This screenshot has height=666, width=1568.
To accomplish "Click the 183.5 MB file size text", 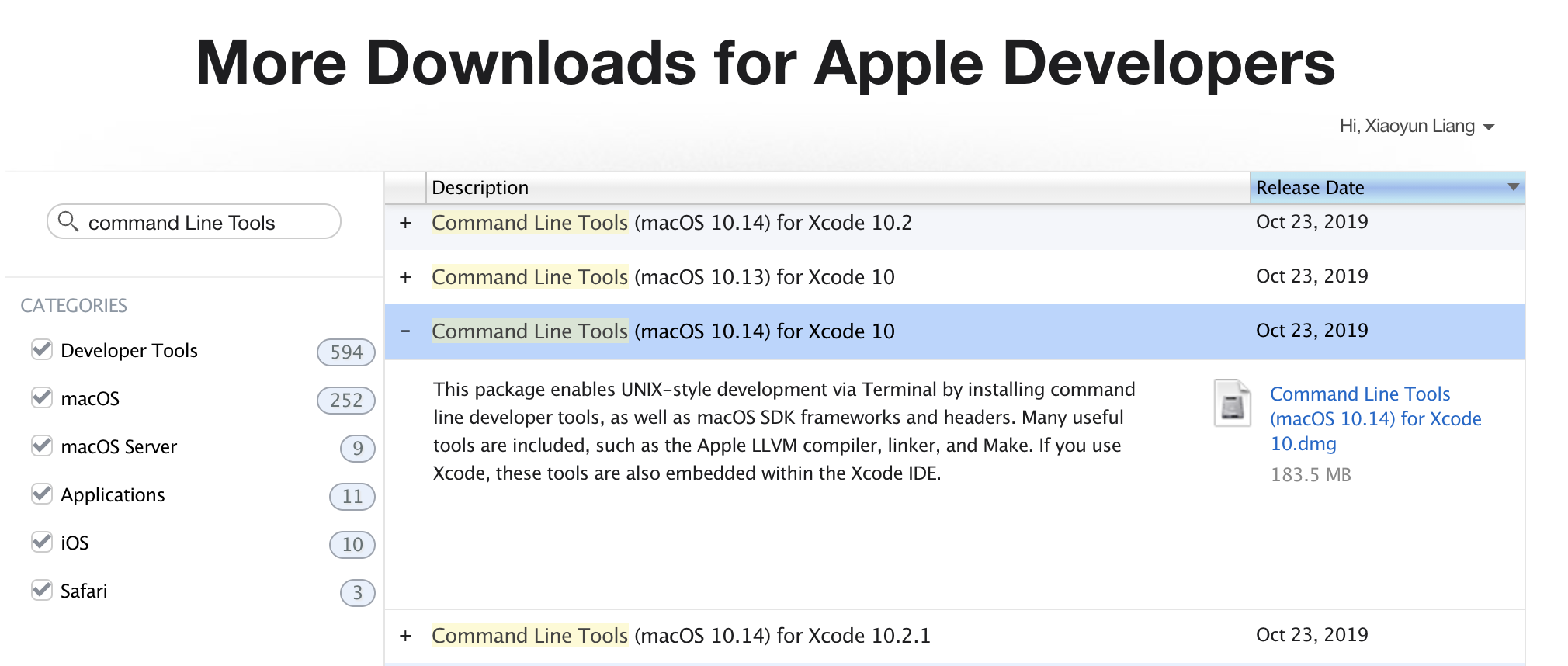I will (x=1311, y=474).
